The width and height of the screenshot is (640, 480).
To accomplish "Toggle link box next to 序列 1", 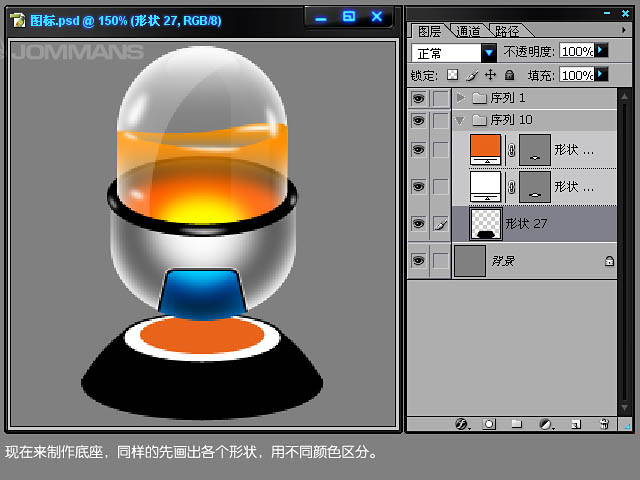I will click(440, 98).
